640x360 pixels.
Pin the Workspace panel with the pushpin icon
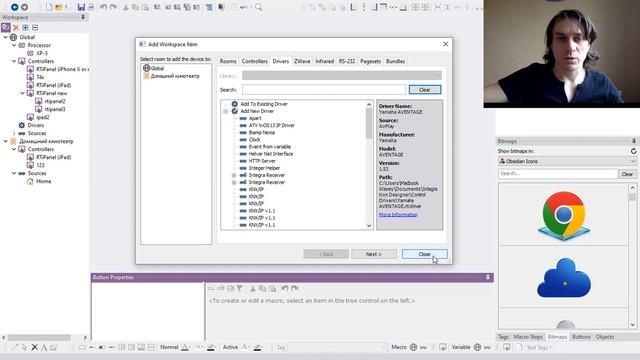coord(83,17)
